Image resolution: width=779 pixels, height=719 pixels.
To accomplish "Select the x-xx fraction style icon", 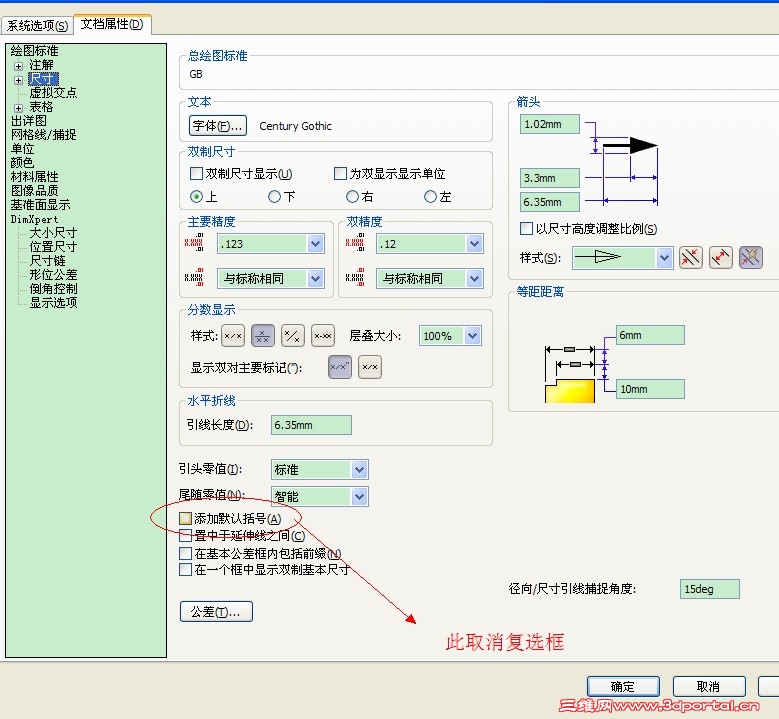I will (x=323, y=336).
